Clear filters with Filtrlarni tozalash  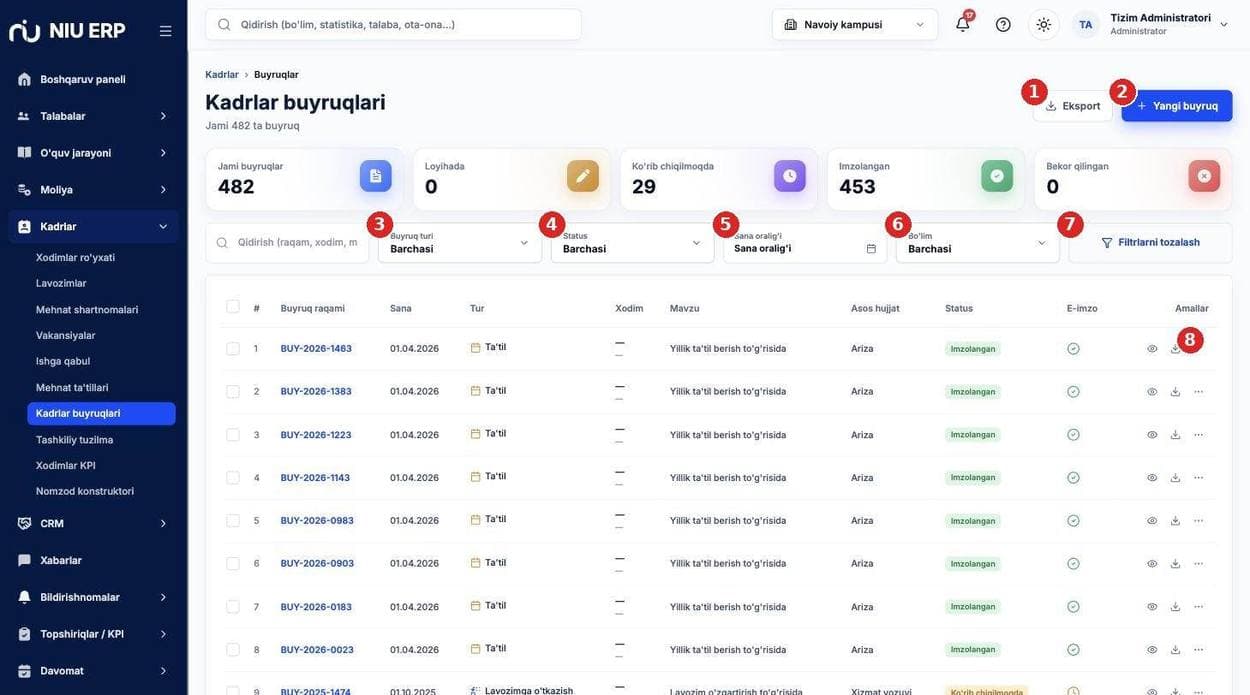point(1150,243)
